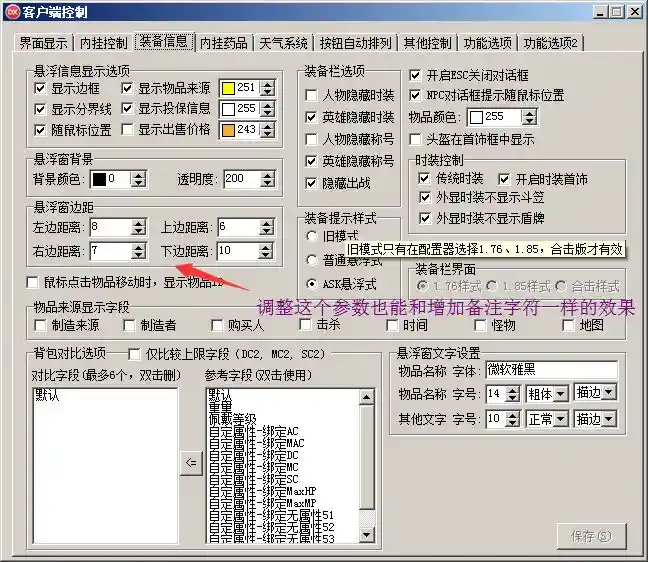Uncheck 英雄隐藏称号 option

tap(311, 161)
